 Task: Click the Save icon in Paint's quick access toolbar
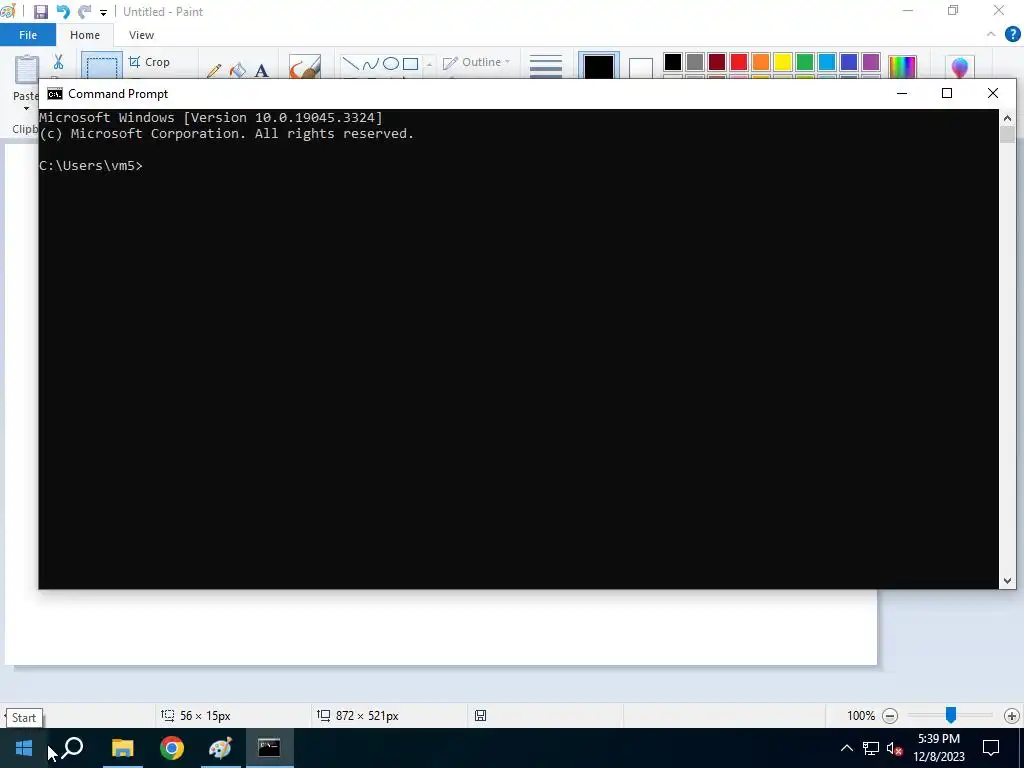[40, 12]
